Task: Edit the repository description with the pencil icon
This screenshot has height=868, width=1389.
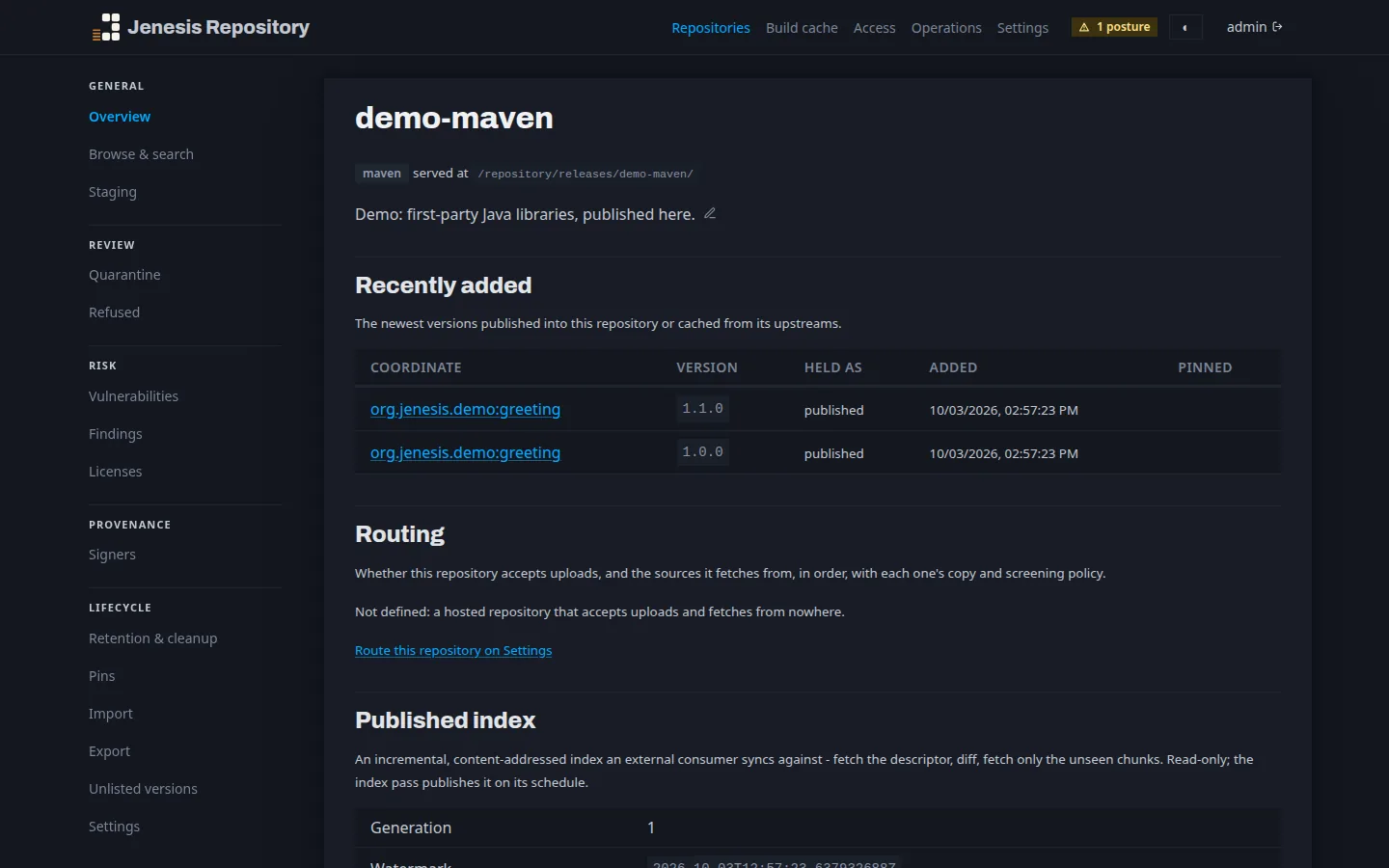Action: [x=710, y=213]
